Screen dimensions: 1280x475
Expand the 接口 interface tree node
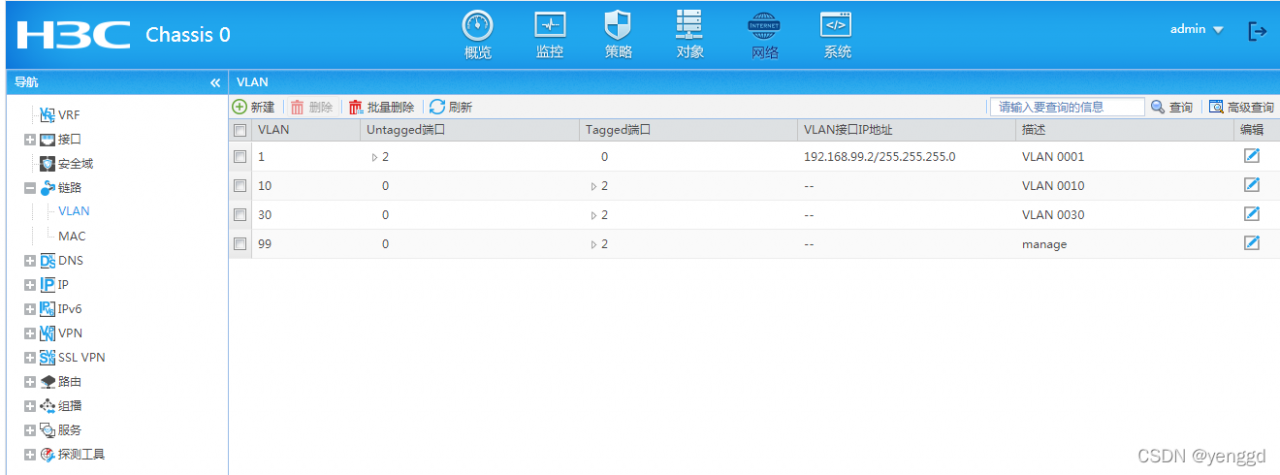(30, 140)
